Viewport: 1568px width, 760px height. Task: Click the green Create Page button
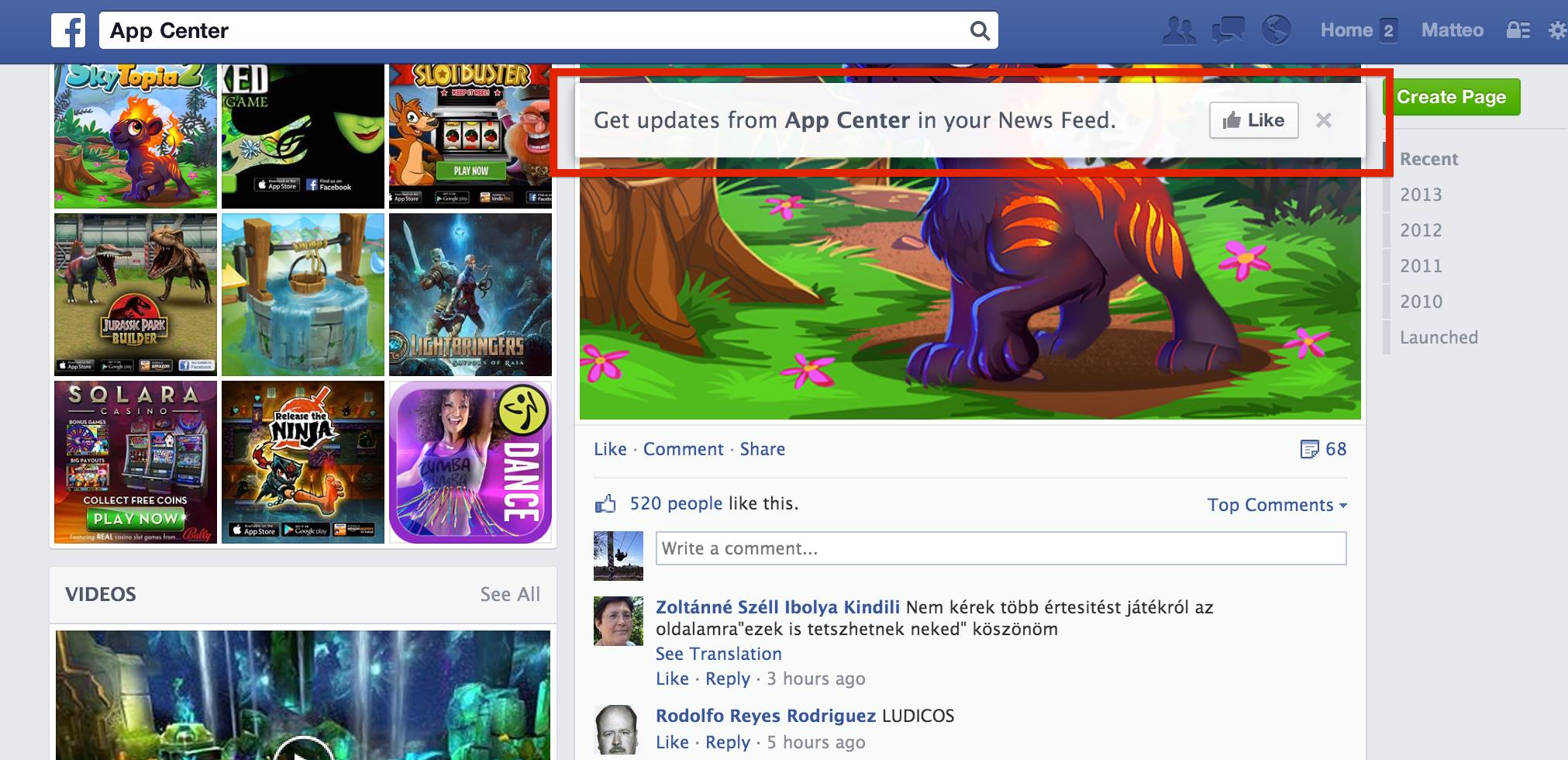click(1452, 97)
